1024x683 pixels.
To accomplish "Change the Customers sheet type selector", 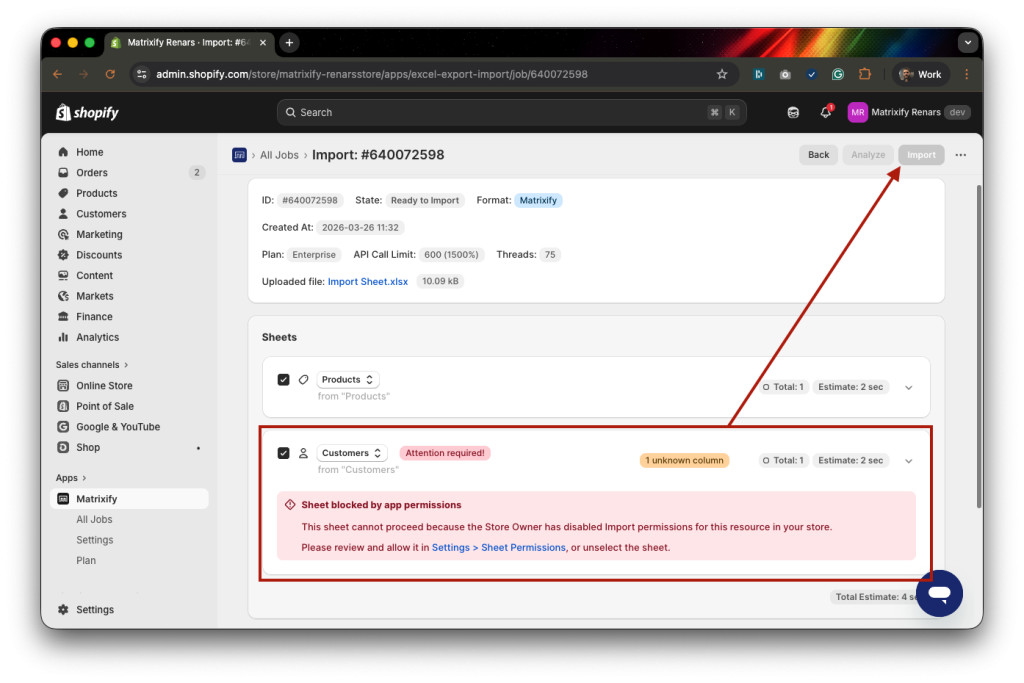I will (x=351, y=452).
